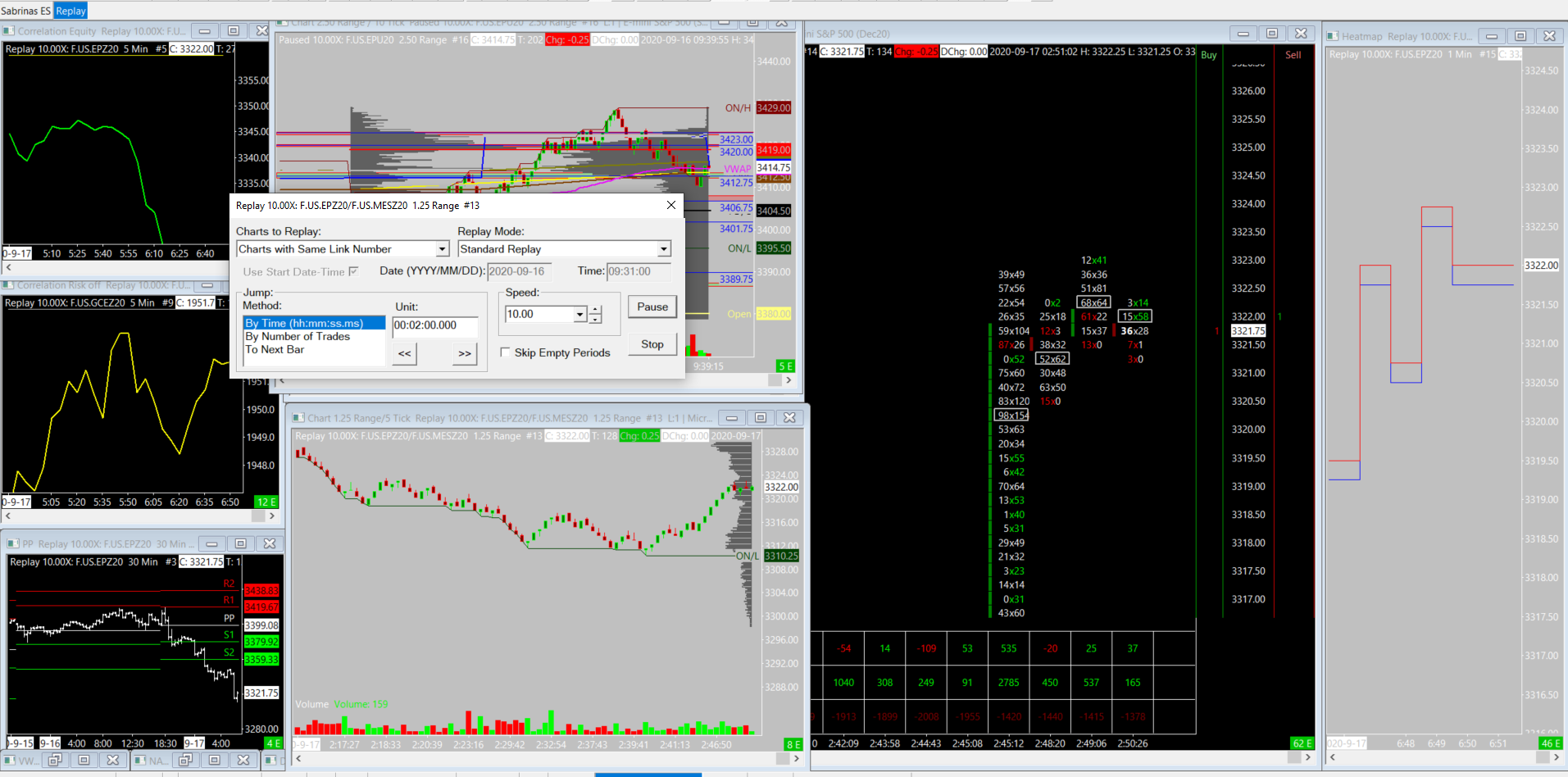Click the VWAP label on the 2.50 Range chart

pyautogui.click(x=738, y=169)
